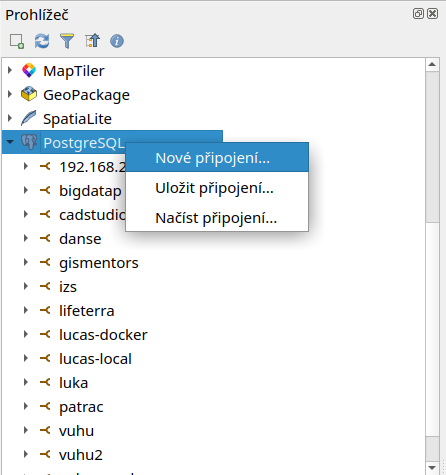Collapse the PostgreSQL node
446x475 pixels.
[10, 142]
